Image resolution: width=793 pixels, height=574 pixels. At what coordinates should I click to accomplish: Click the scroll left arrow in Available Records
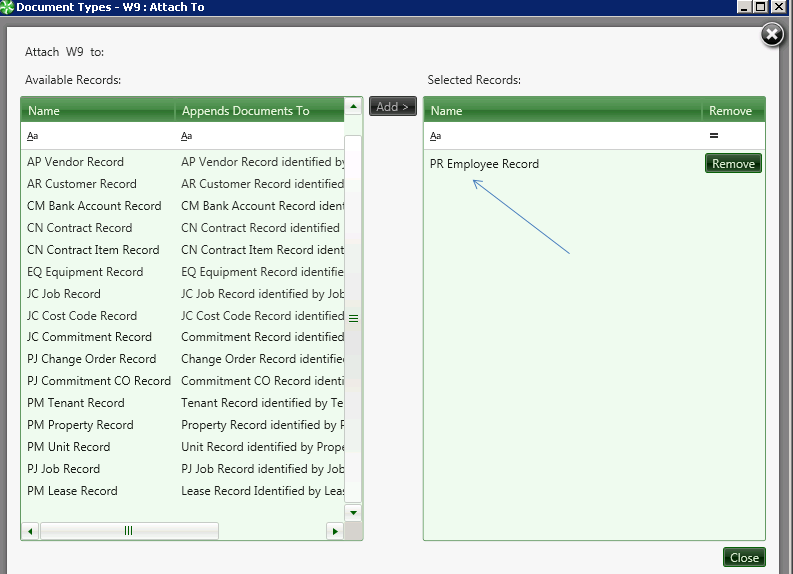(x=30, y=531)
